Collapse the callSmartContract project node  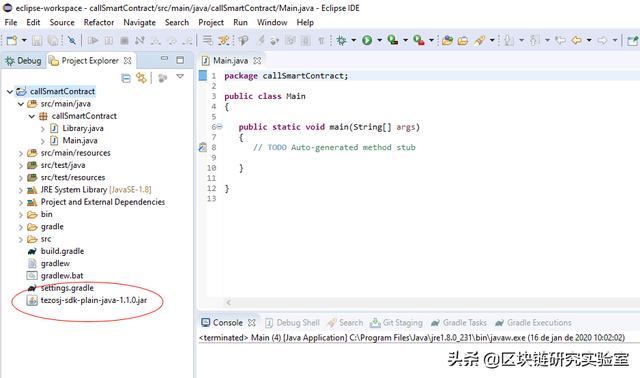tap(10, 91)
